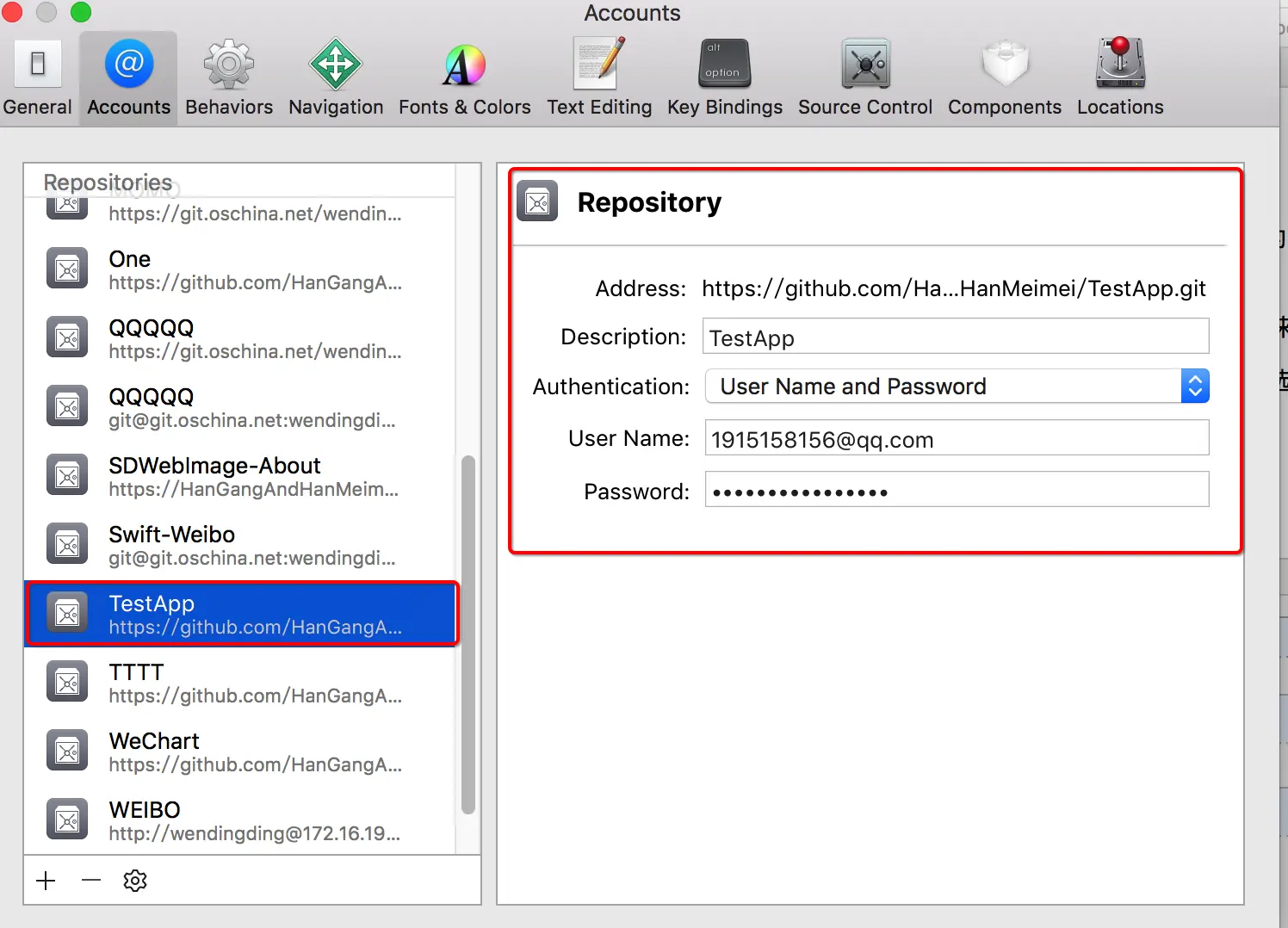Click the repositories list scrollbar
The height and width of the screenshot is (928, 1288).
point(468,634)
